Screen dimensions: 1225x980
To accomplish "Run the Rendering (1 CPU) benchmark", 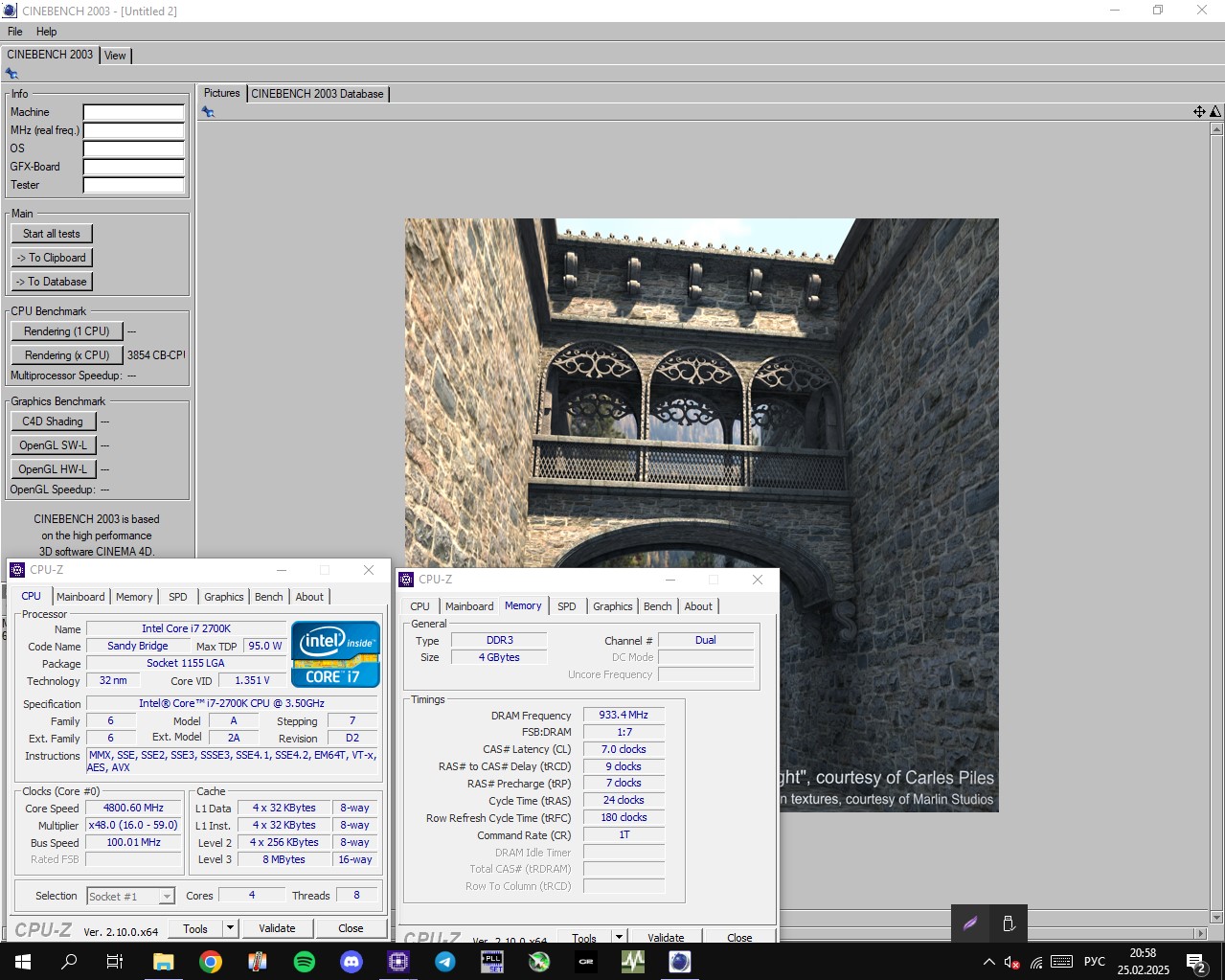I will pyautogui.click(x=67, y=331).
